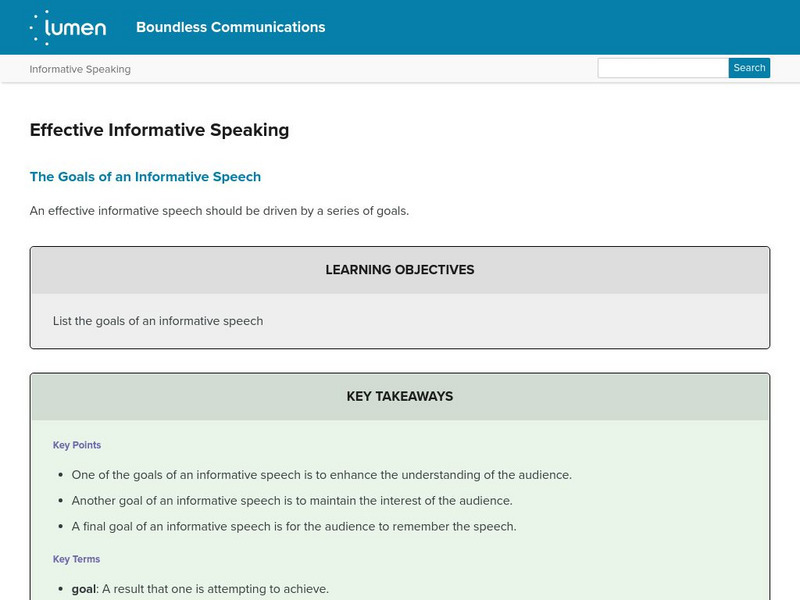This screenshot has height=600, width=800.
Task: Click the Key Terms subheading
Action: point(77,559)
